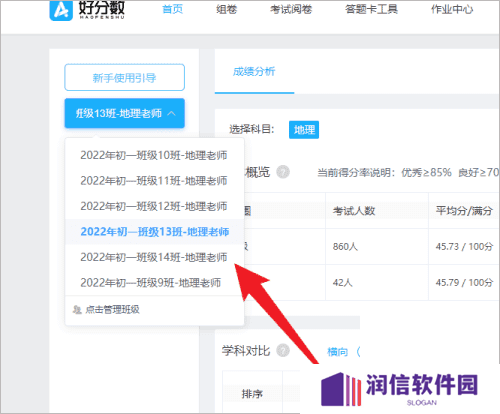Image resolution: width=500 pixels, height=414 pixels.
Task: Select the 地理 subject tag
Action: coord(304,130)
